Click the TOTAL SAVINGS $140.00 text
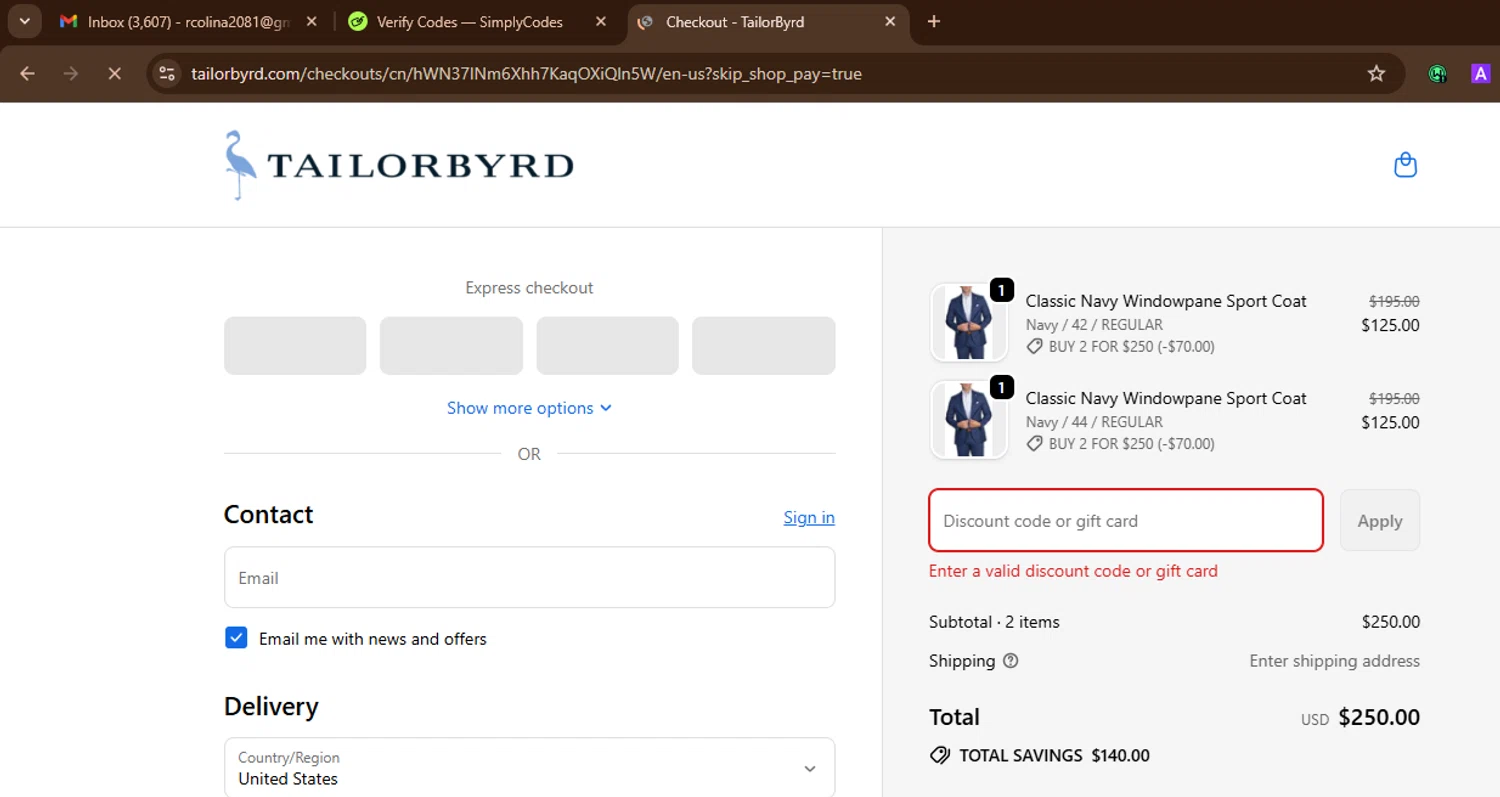Image resolution: width=1500 pixels, height=797 pixels. (1054, 756)
